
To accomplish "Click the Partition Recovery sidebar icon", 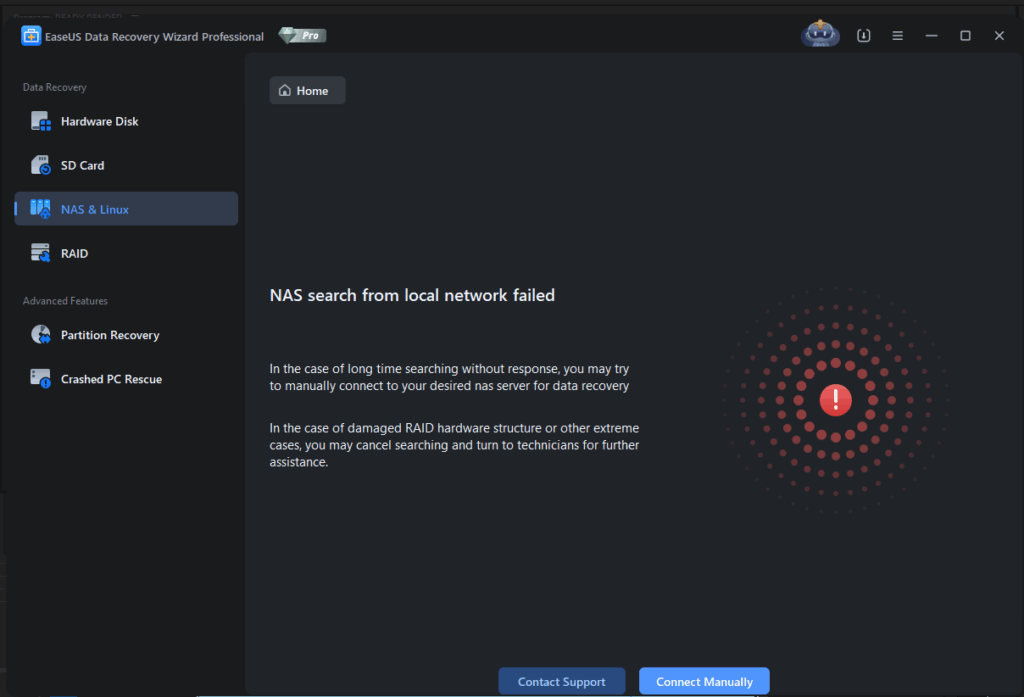I will [40, 334].
